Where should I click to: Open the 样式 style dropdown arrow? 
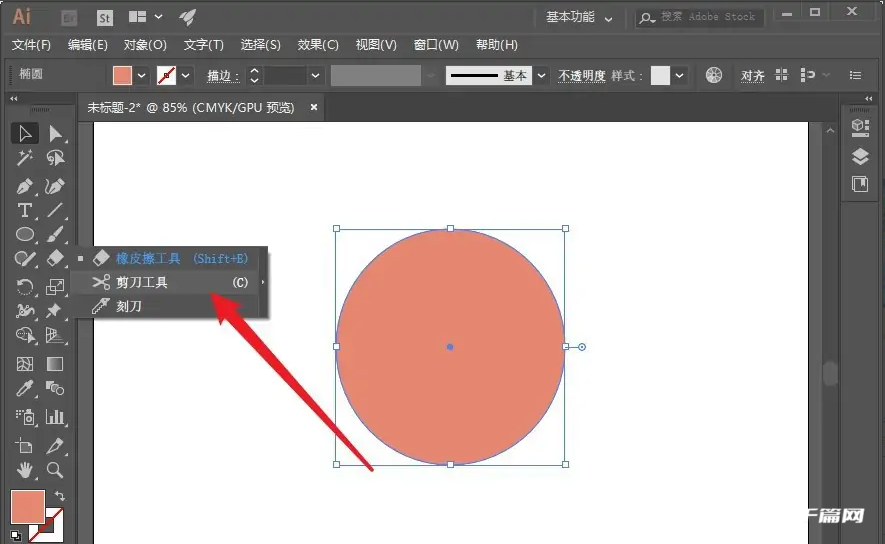(x=680, y=76)
